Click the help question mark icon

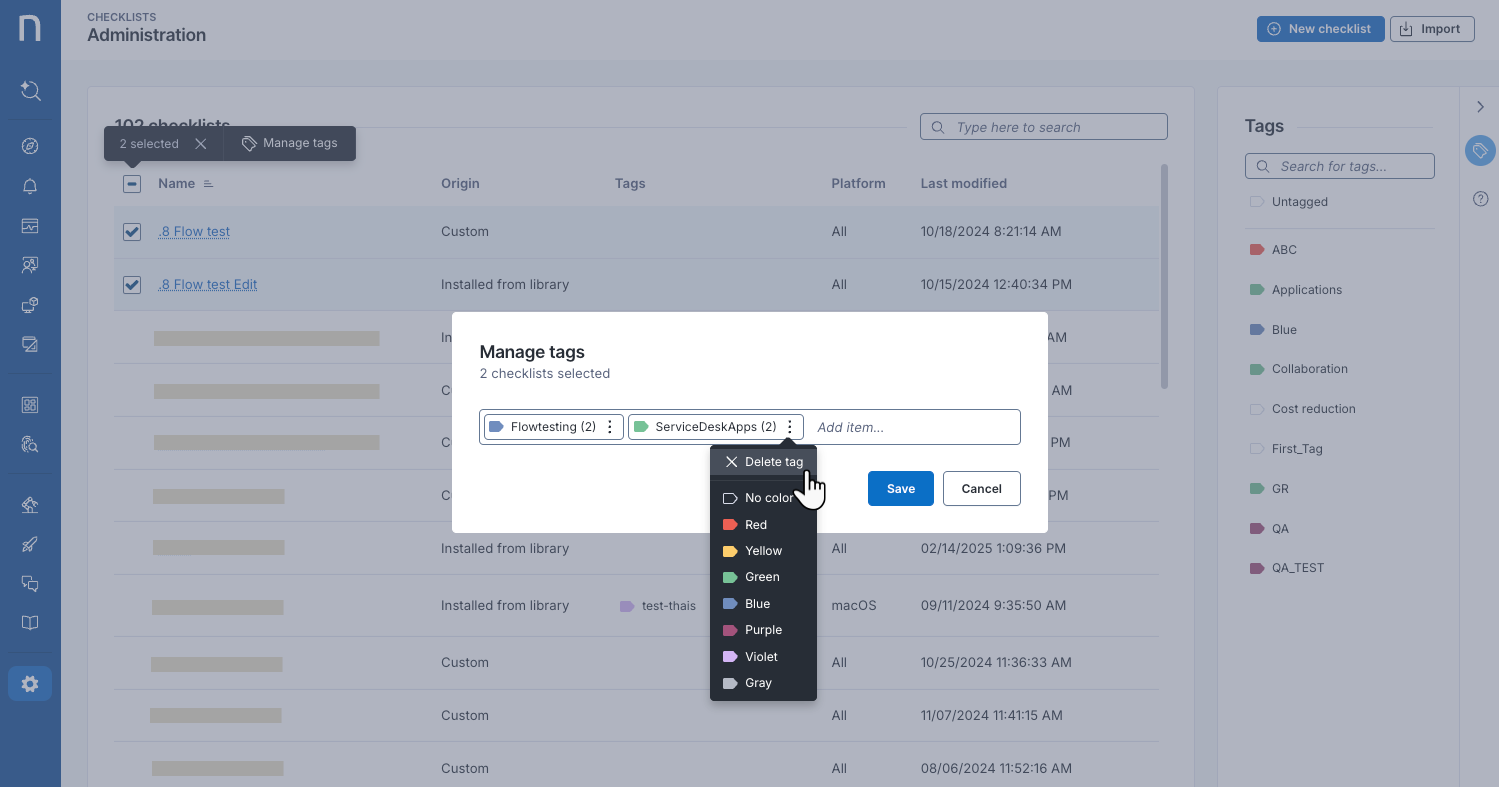[1480, 198]
